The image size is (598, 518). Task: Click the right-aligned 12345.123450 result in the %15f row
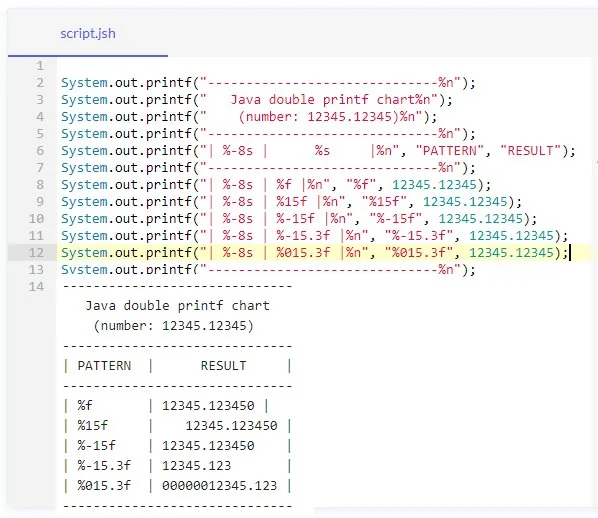pos(231,426)
